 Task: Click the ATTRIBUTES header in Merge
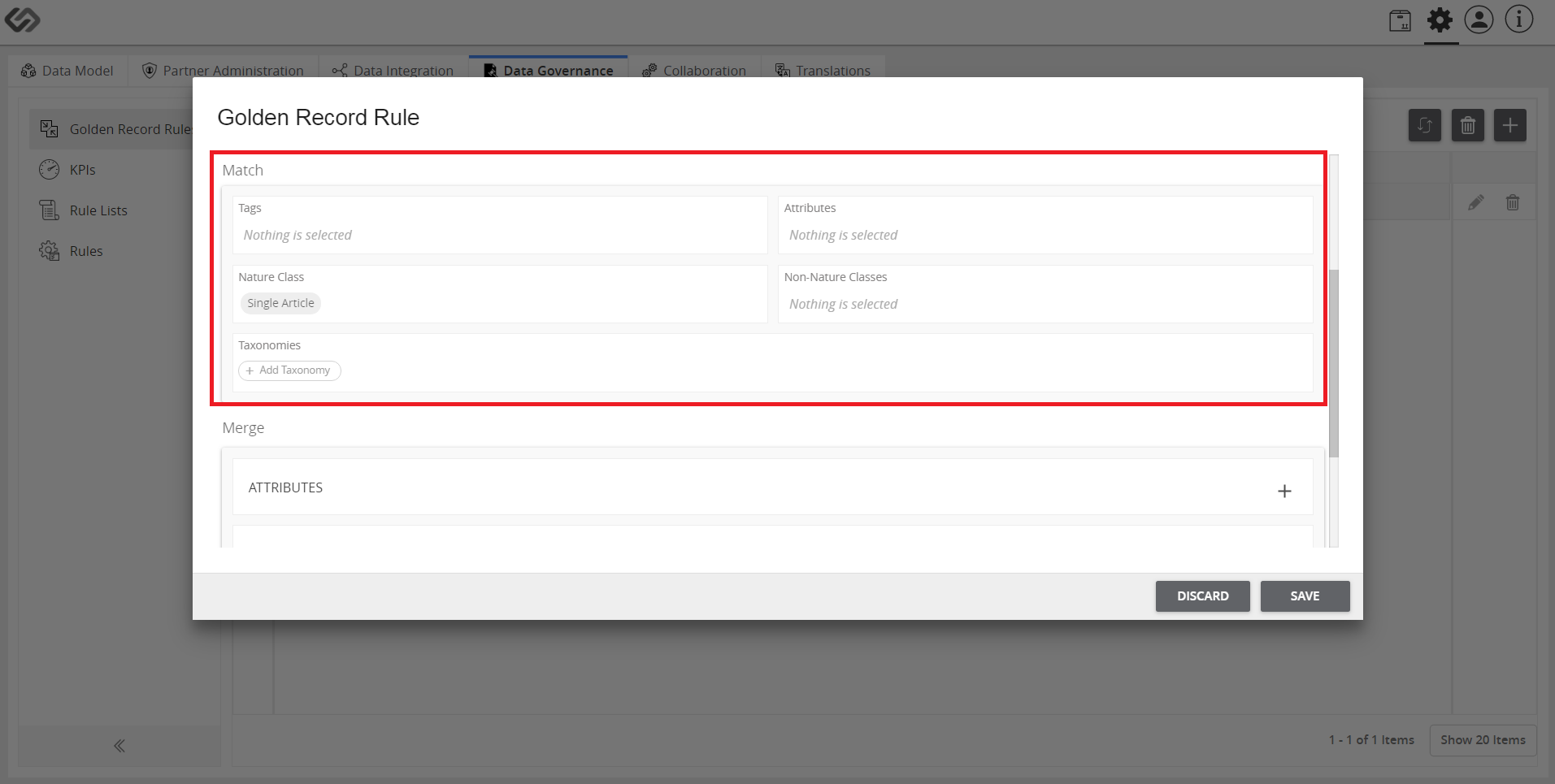(285, 487)
